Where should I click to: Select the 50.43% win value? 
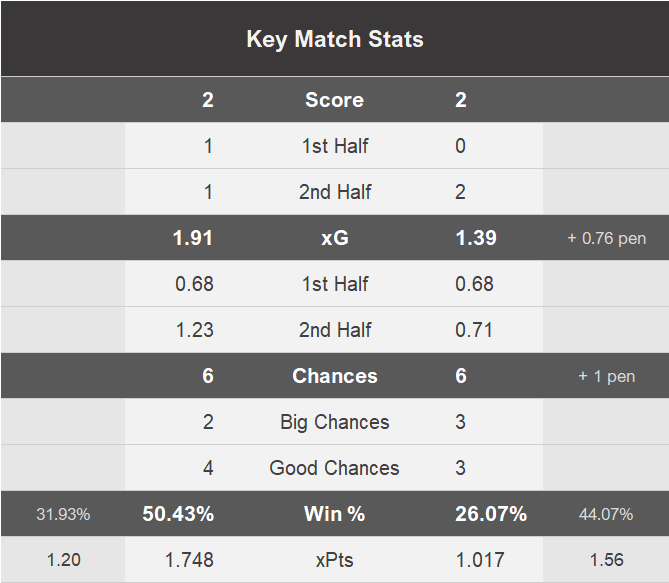pos(177,514)
